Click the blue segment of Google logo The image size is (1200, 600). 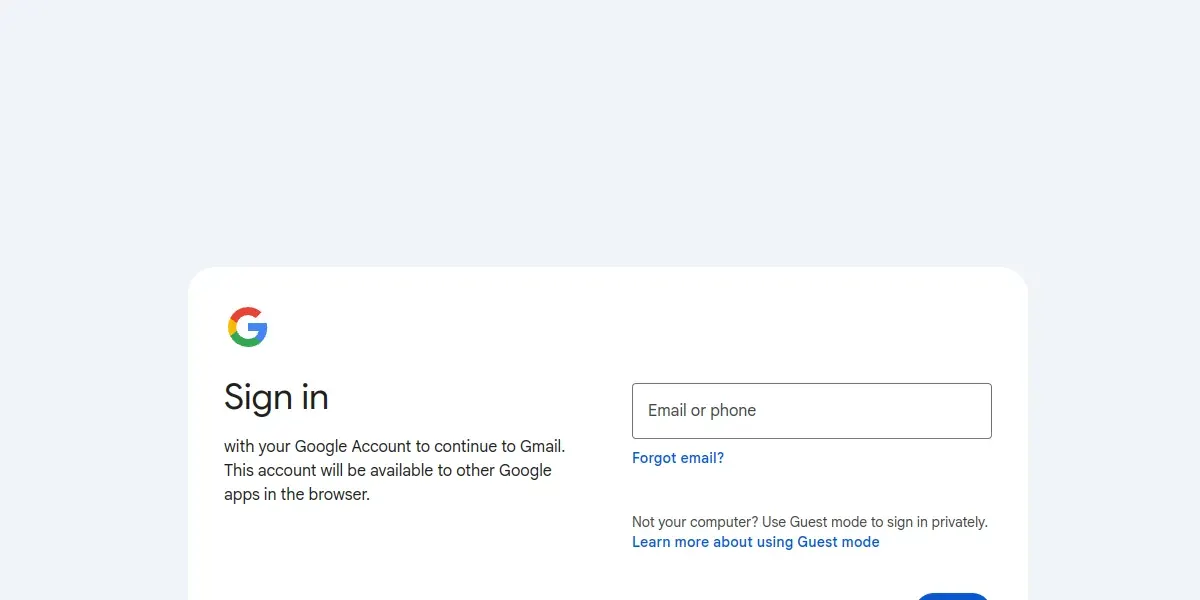click(x=259, y=332)
